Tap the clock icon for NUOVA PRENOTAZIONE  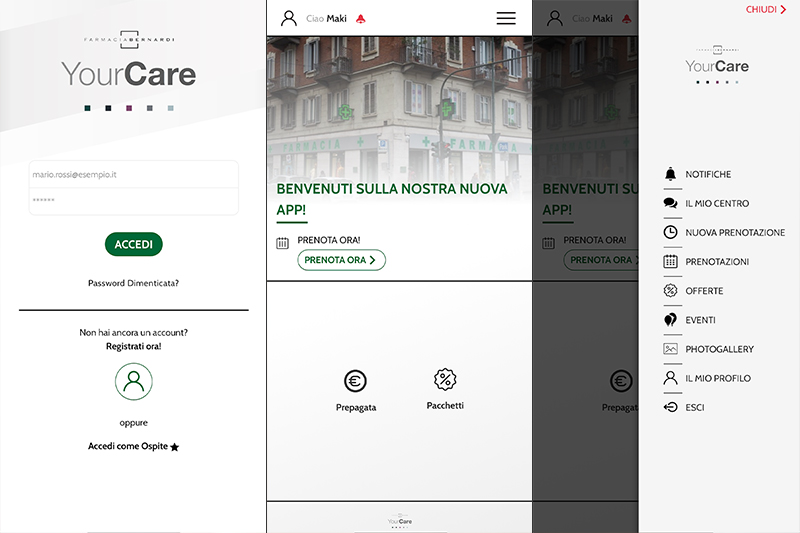(670, 232)
